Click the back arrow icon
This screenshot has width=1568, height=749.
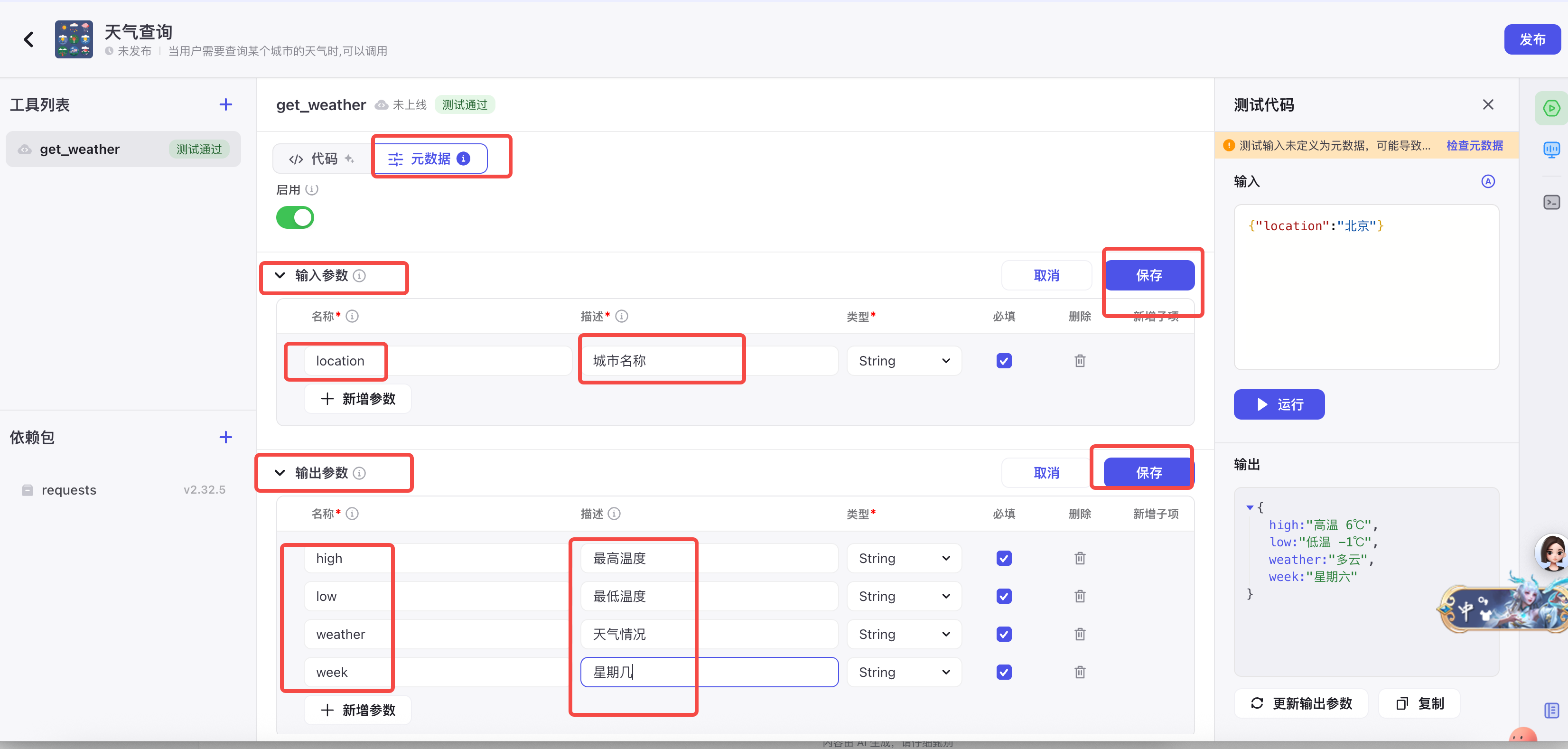coord(28,39)
